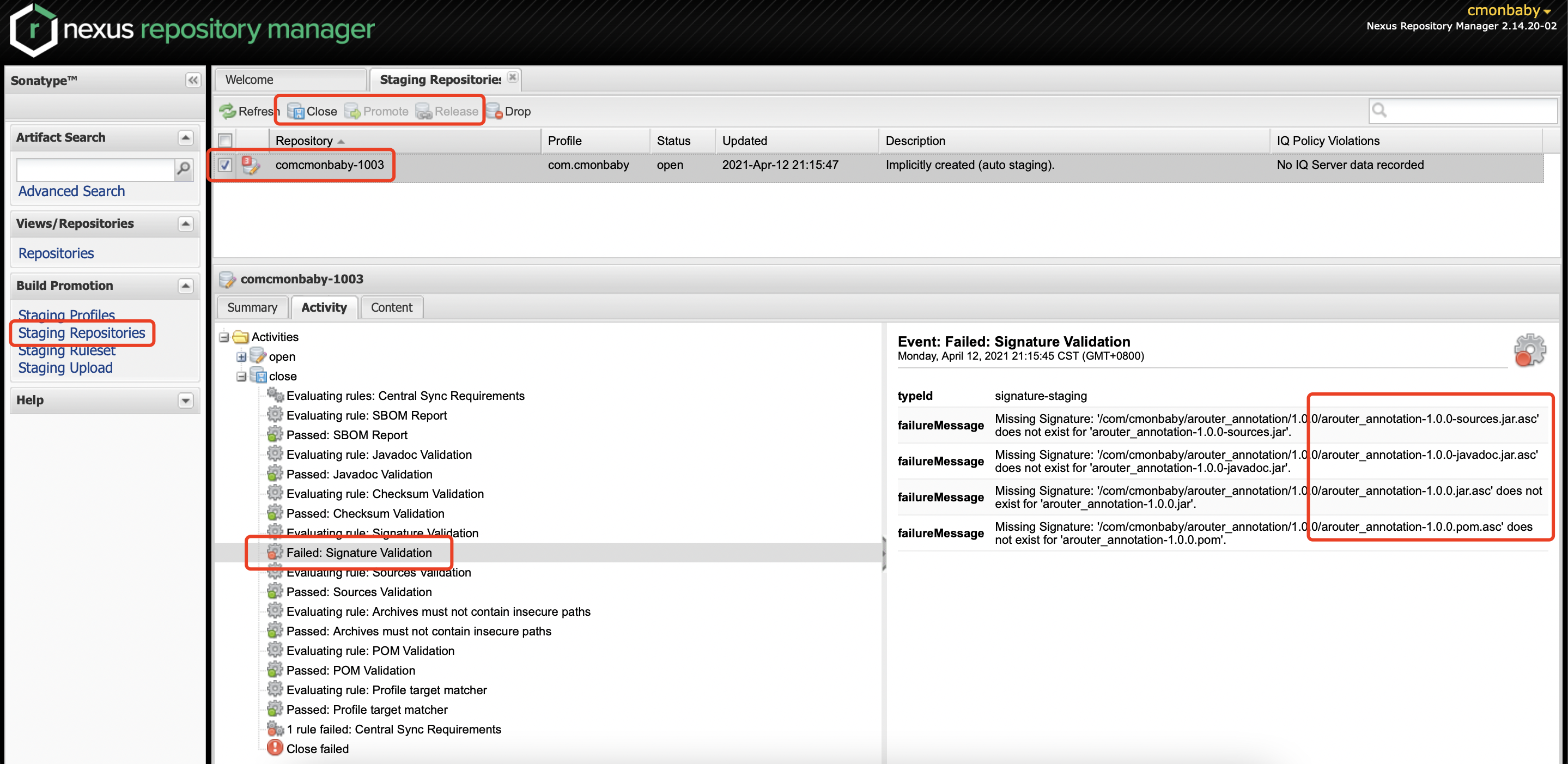Click gear icon beside 1 rule failed
Screen dimensions: 1568x764
click(275, 729)
